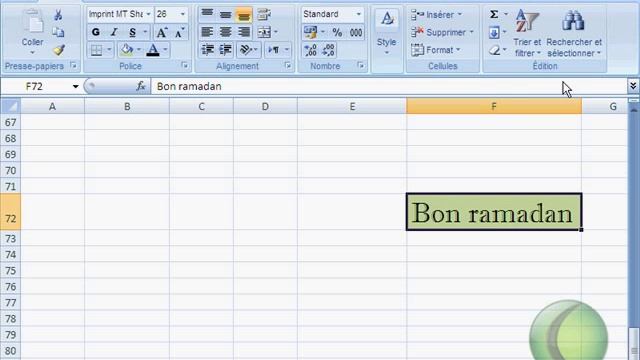Screen dimensions: 640x360
Task: Click the format painter brush icon
Action: [x=59, y=50]
